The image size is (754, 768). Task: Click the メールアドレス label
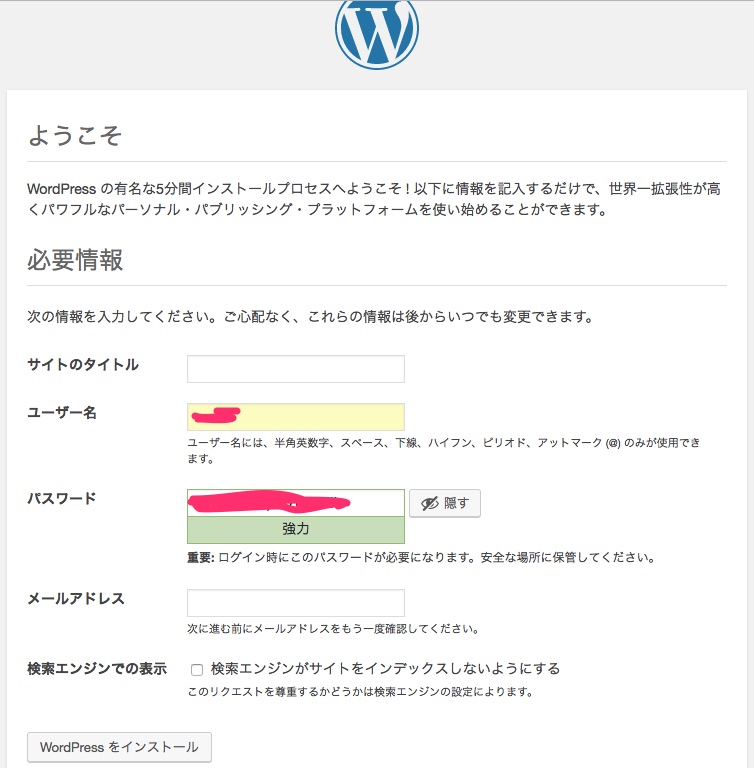(x=76, y=599)
